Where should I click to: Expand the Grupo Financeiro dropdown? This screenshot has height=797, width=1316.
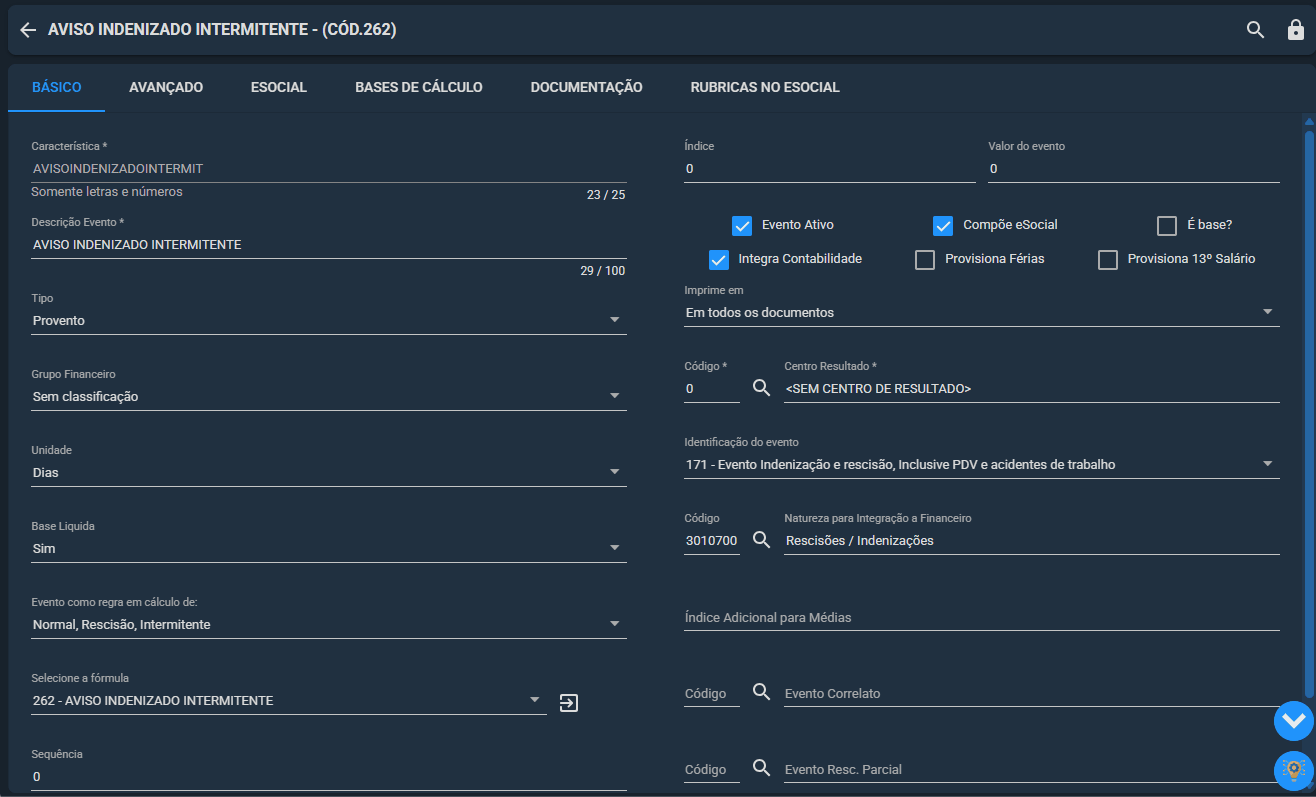click(x=329, y=396)
